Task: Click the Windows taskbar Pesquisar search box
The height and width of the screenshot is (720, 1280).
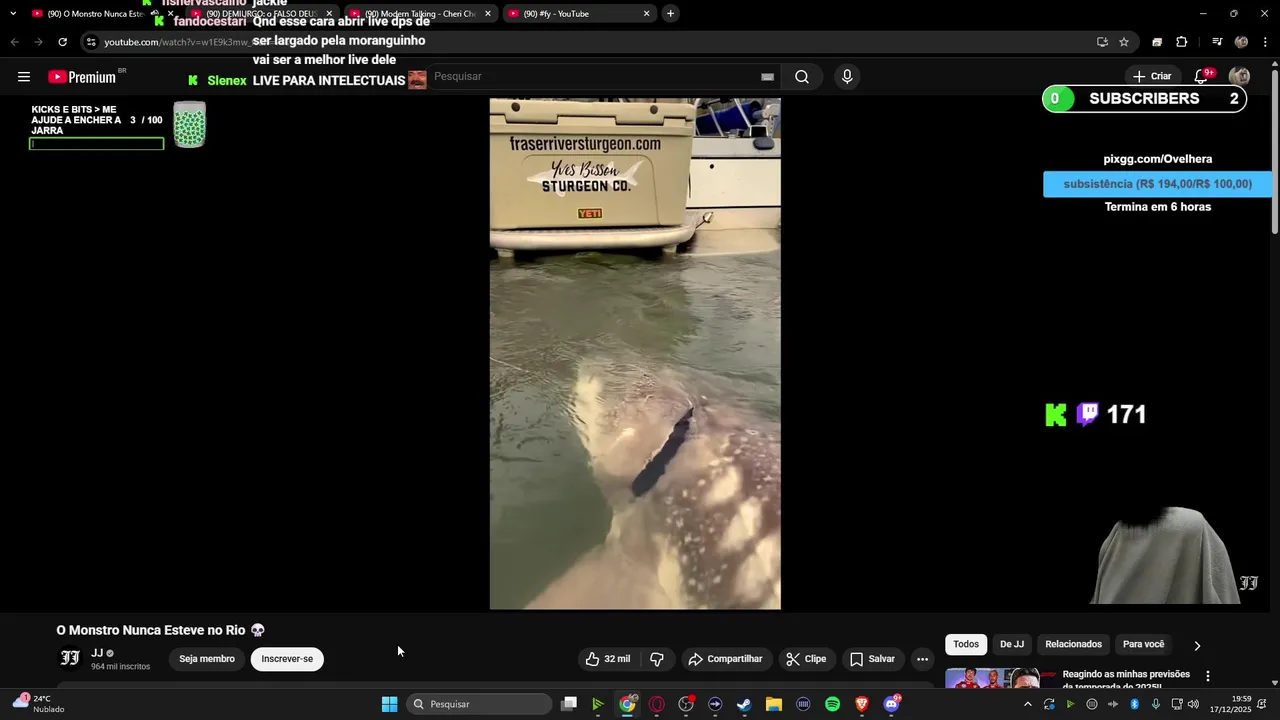Action: (x=480, y=704)
